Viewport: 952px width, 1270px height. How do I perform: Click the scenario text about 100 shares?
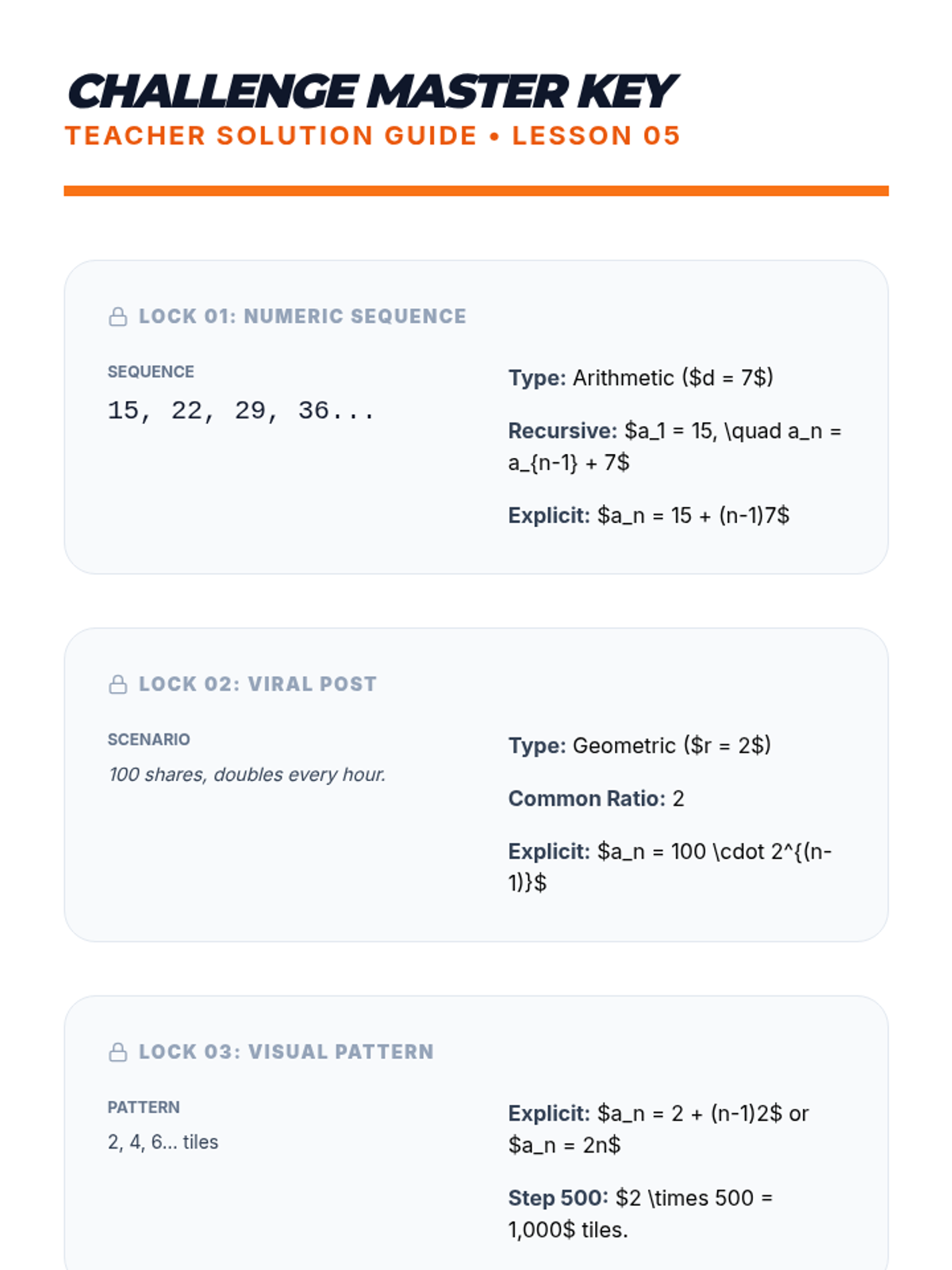click(x=247, y=774)
